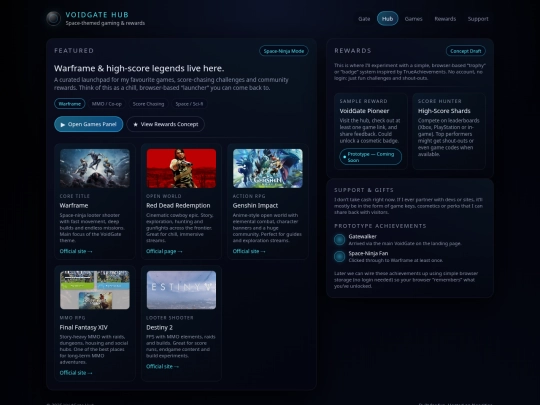The width and height of the screenshot is (540, 405).
Task: Open the Rewards nav item
Action: pyautogui.click(x=445, y=19)
